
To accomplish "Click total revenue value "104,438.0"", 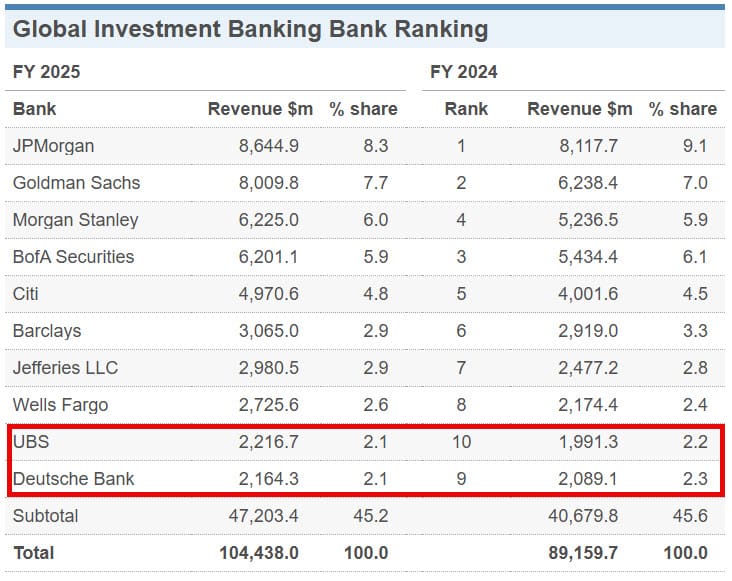I will click(259, 553).
